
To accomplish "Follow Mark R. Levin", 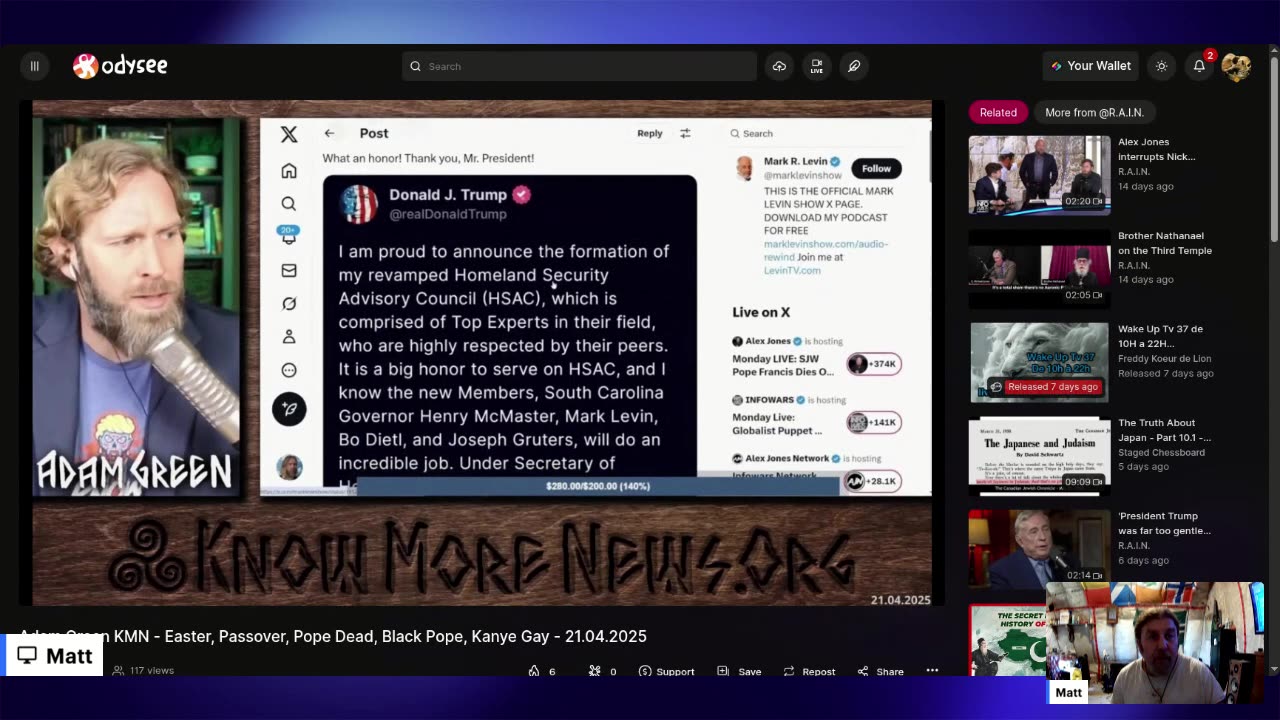I will pos(876,168).
